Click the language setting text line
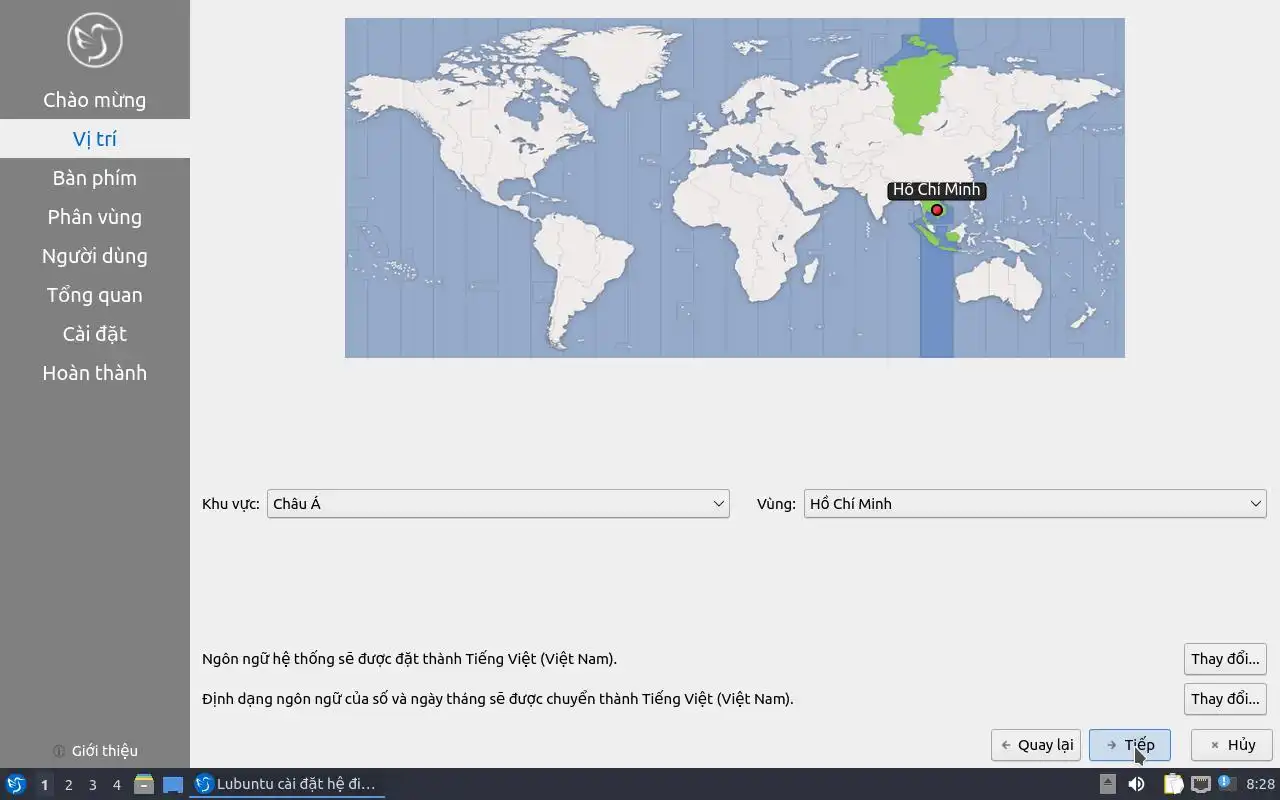 [x=409, y=659]
